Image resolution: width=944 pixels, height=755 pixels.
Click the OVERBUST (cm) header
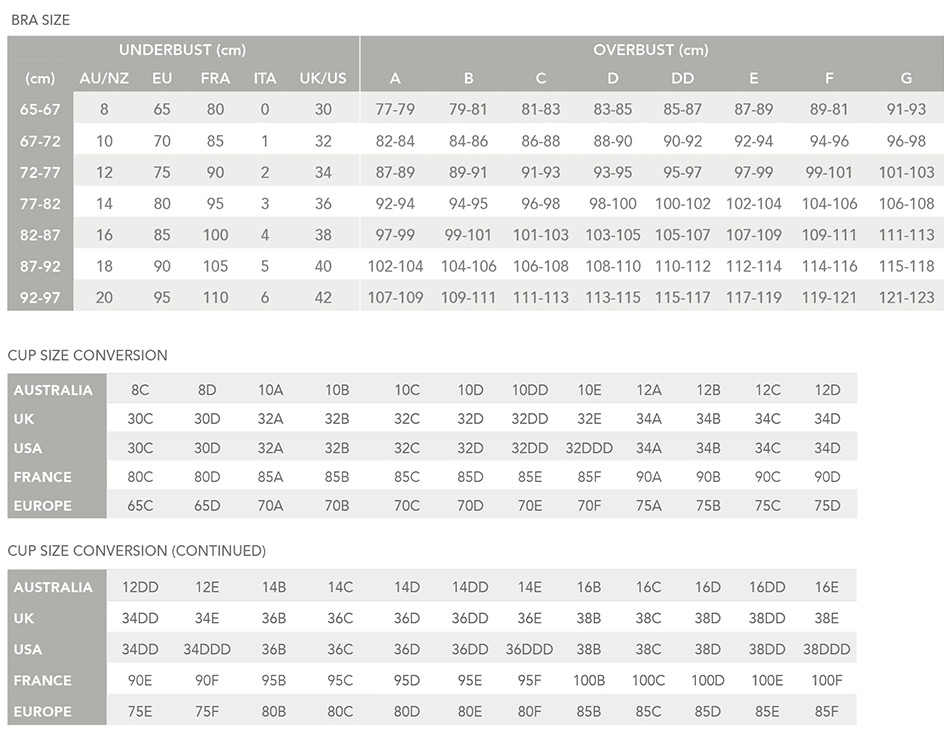651,50
